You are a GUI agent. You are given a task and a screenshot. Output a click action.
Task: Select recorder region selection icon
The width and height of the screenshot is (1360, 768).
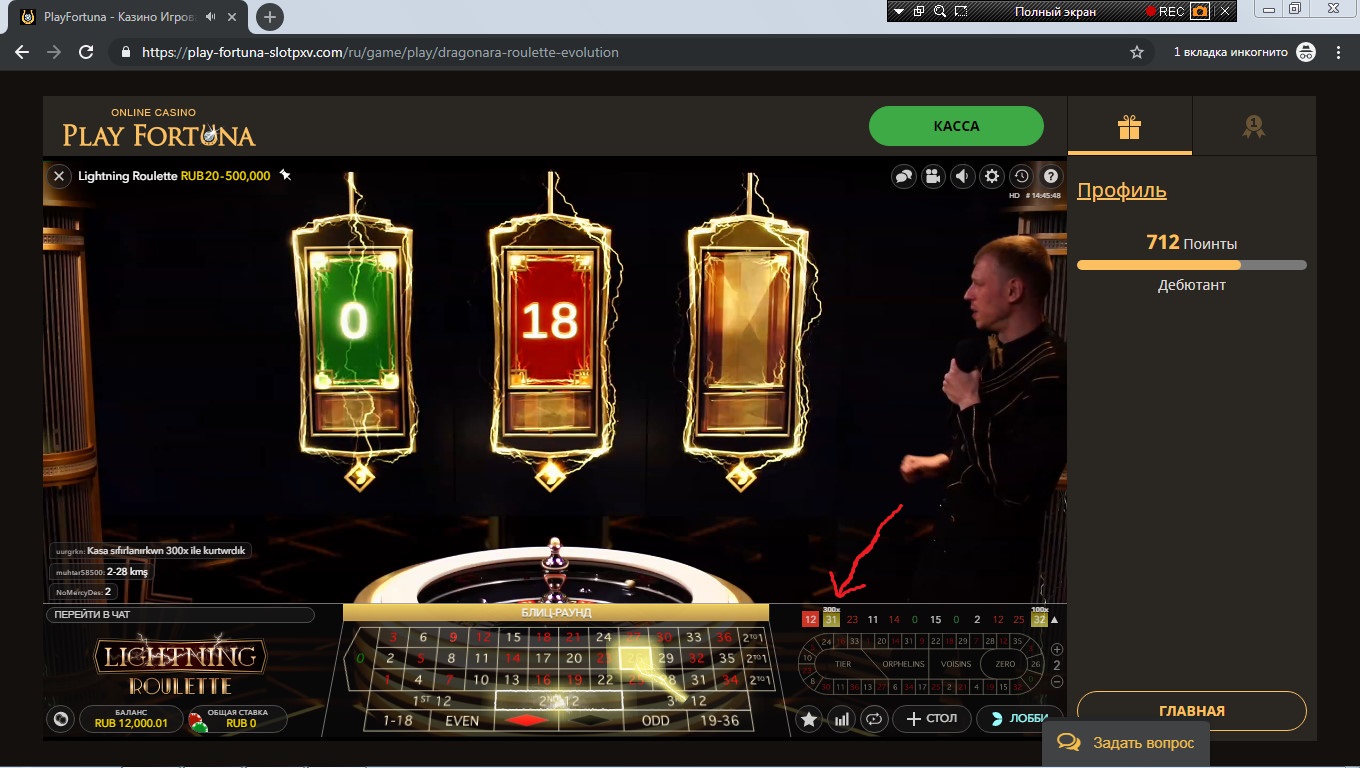[x=961, y=11]
